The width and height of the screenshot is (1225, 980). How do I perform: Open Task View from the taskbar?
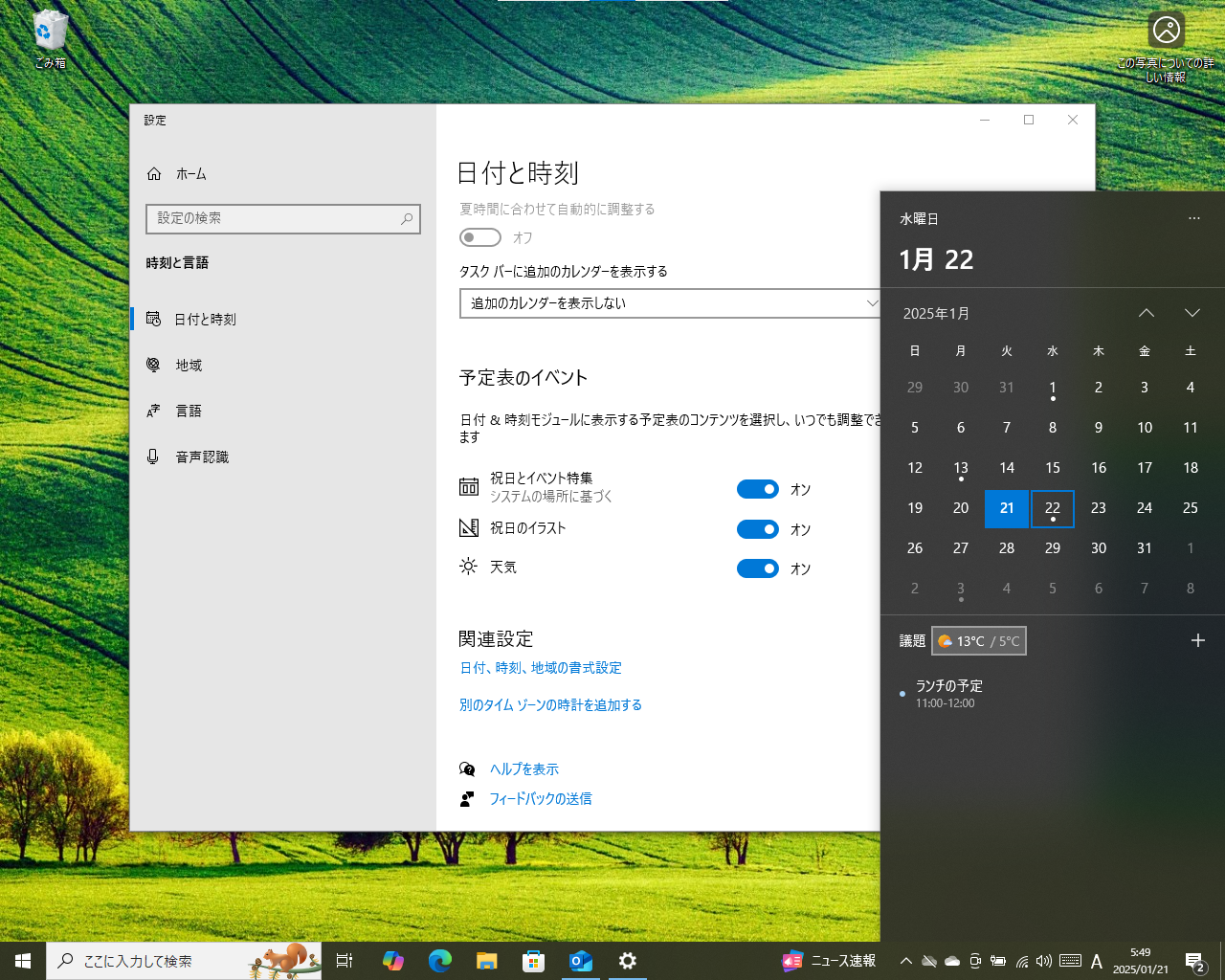(x=345, y=961)
